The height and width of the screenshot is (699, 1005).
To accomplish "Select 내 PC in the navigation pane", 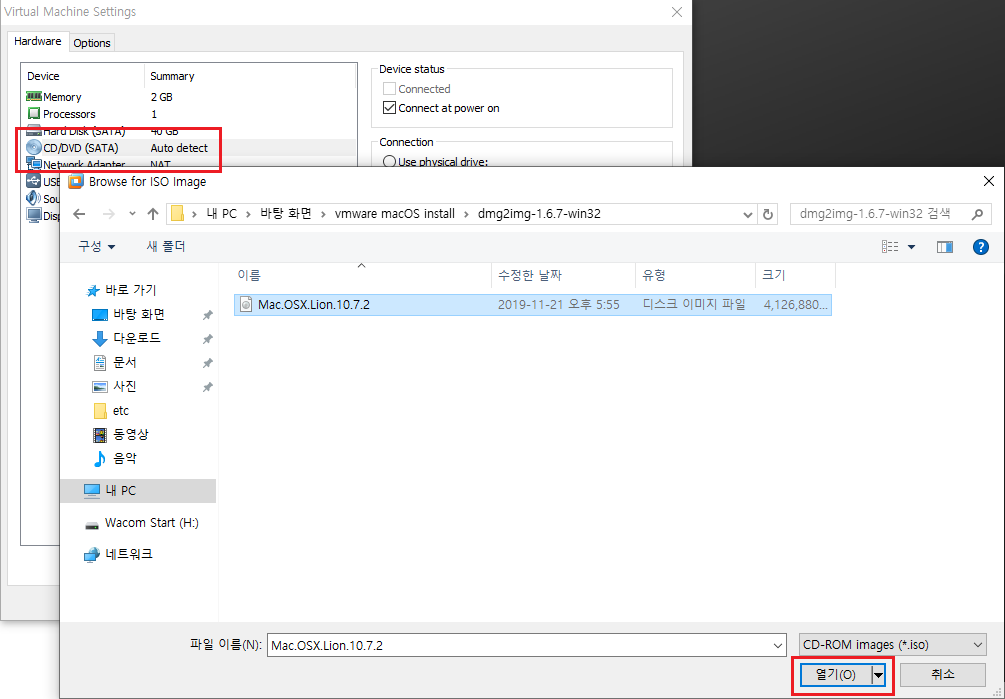I will [x=138, y=491].
